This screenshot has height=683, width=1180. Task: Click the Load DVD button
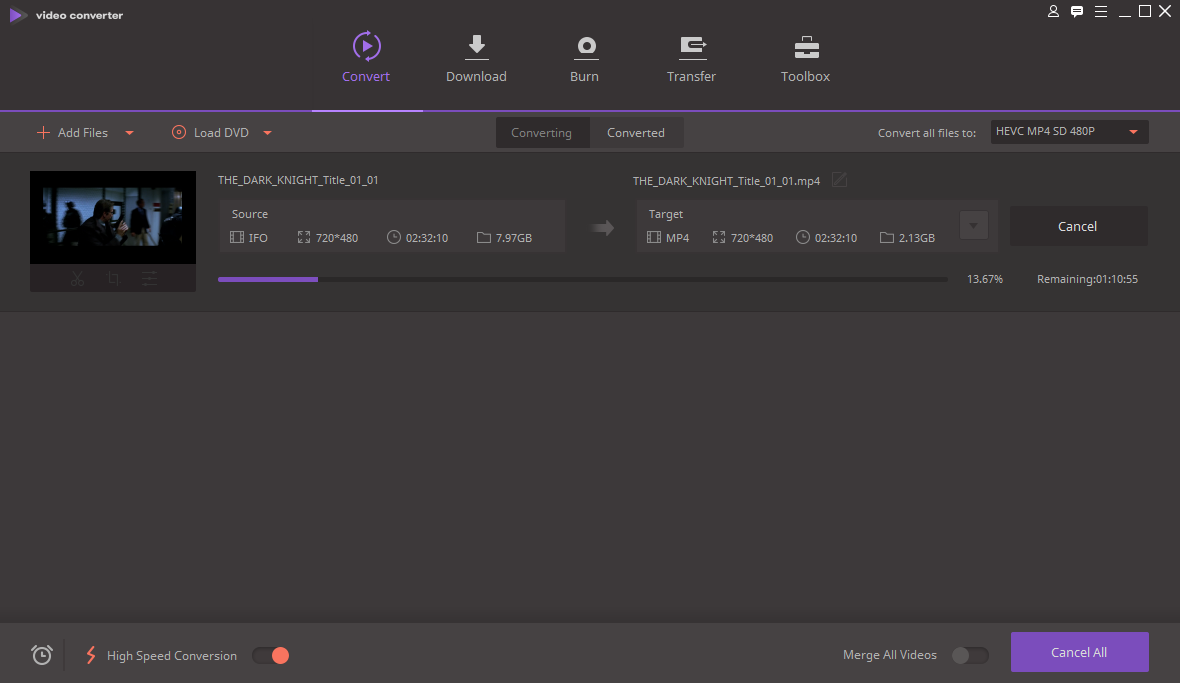point(210,132)
